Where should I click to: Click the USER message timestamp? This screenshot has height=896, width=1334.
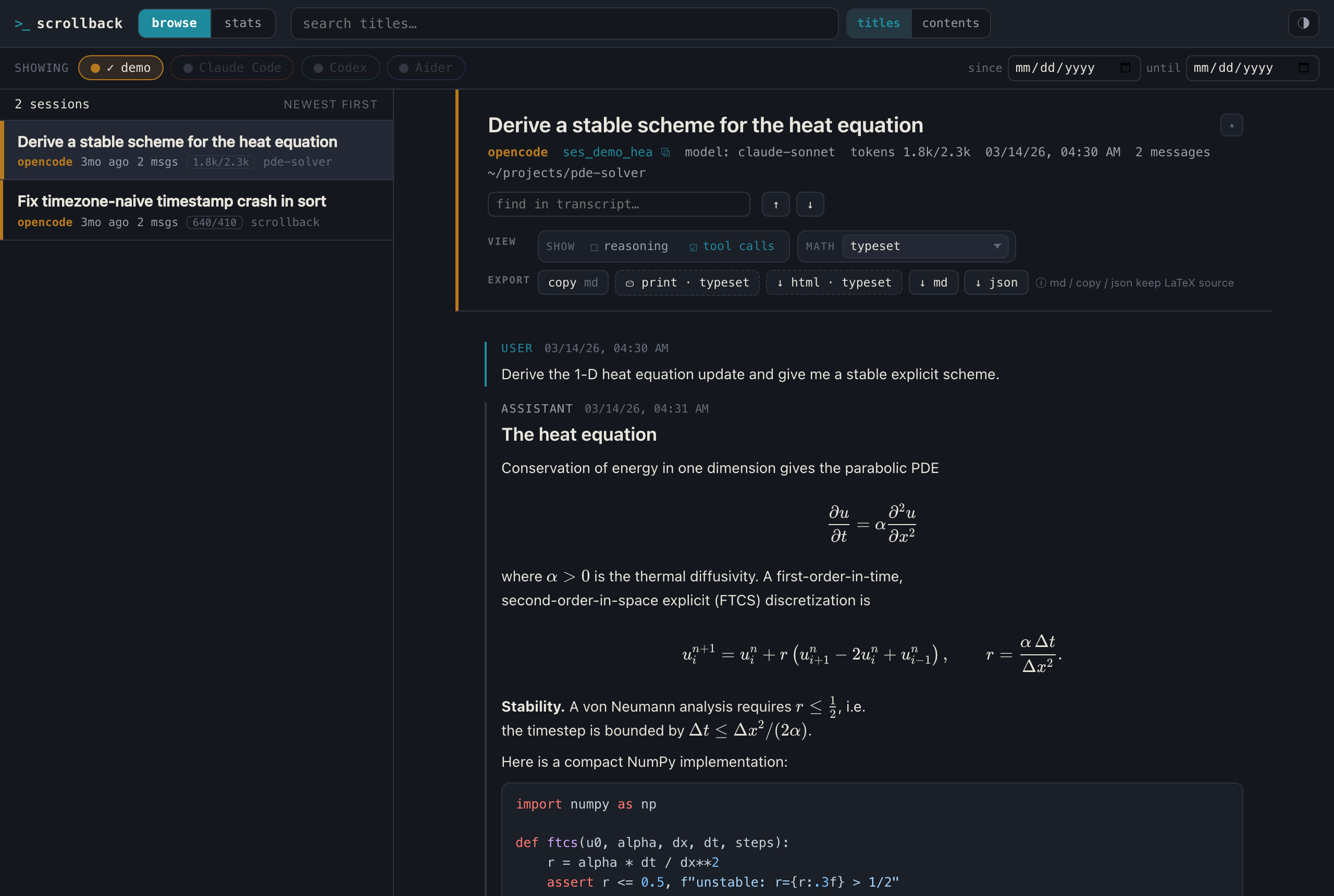pos(606,349)
